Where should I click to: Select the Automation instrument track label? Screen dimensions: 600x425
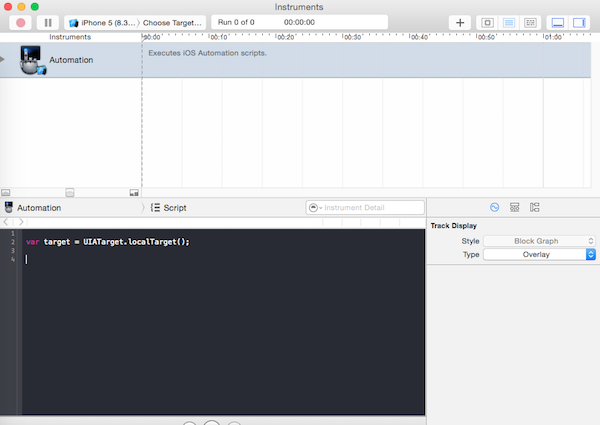point(71,60)
